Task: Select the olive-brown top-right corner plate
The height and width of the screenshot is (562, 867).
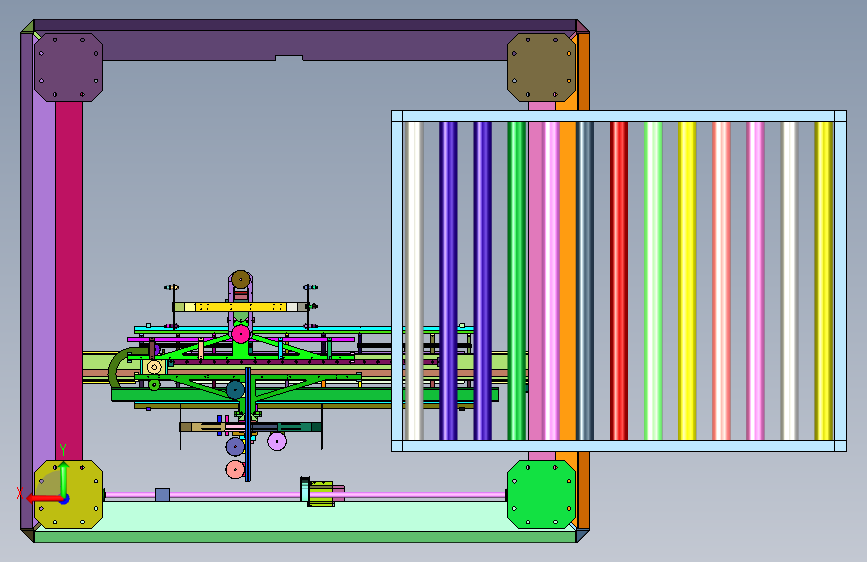Action: click(541, 67)
